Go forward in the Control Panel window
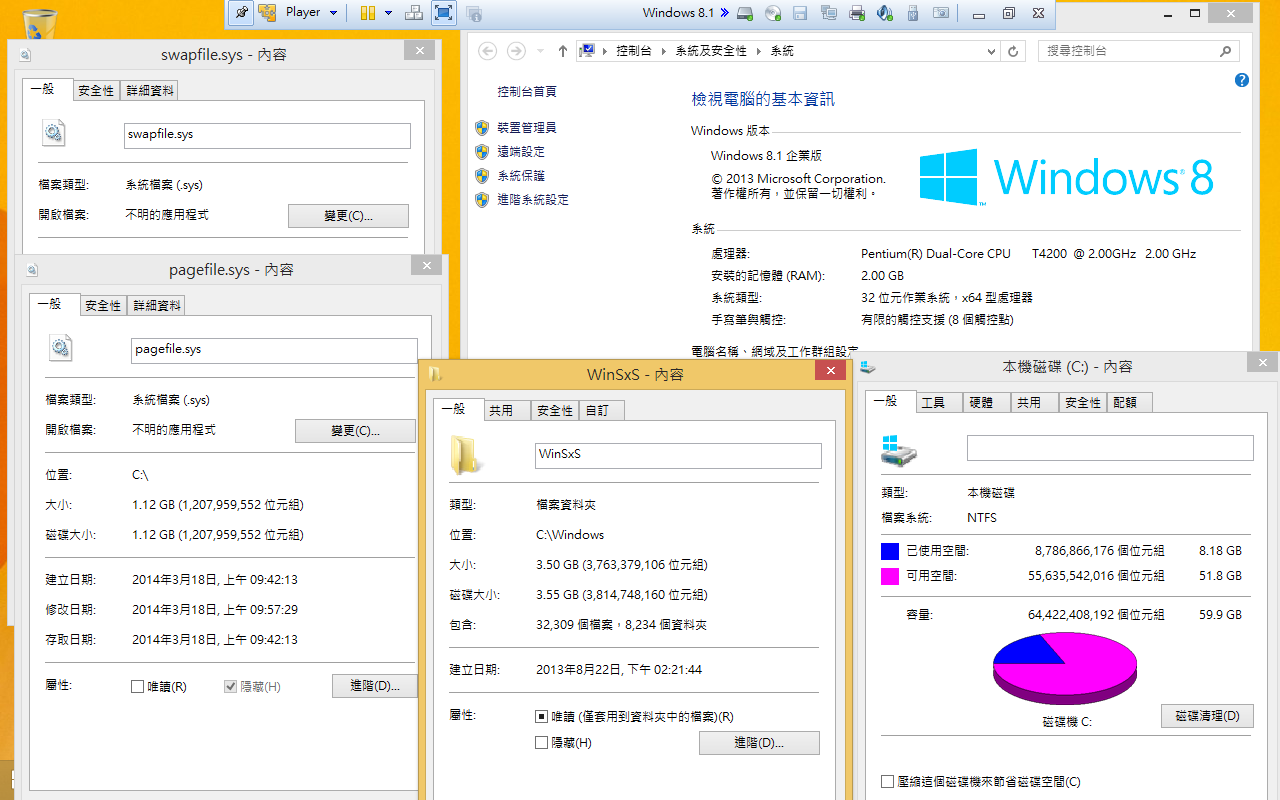Screen dimensions: 1280x800 [x=516, y=51]
